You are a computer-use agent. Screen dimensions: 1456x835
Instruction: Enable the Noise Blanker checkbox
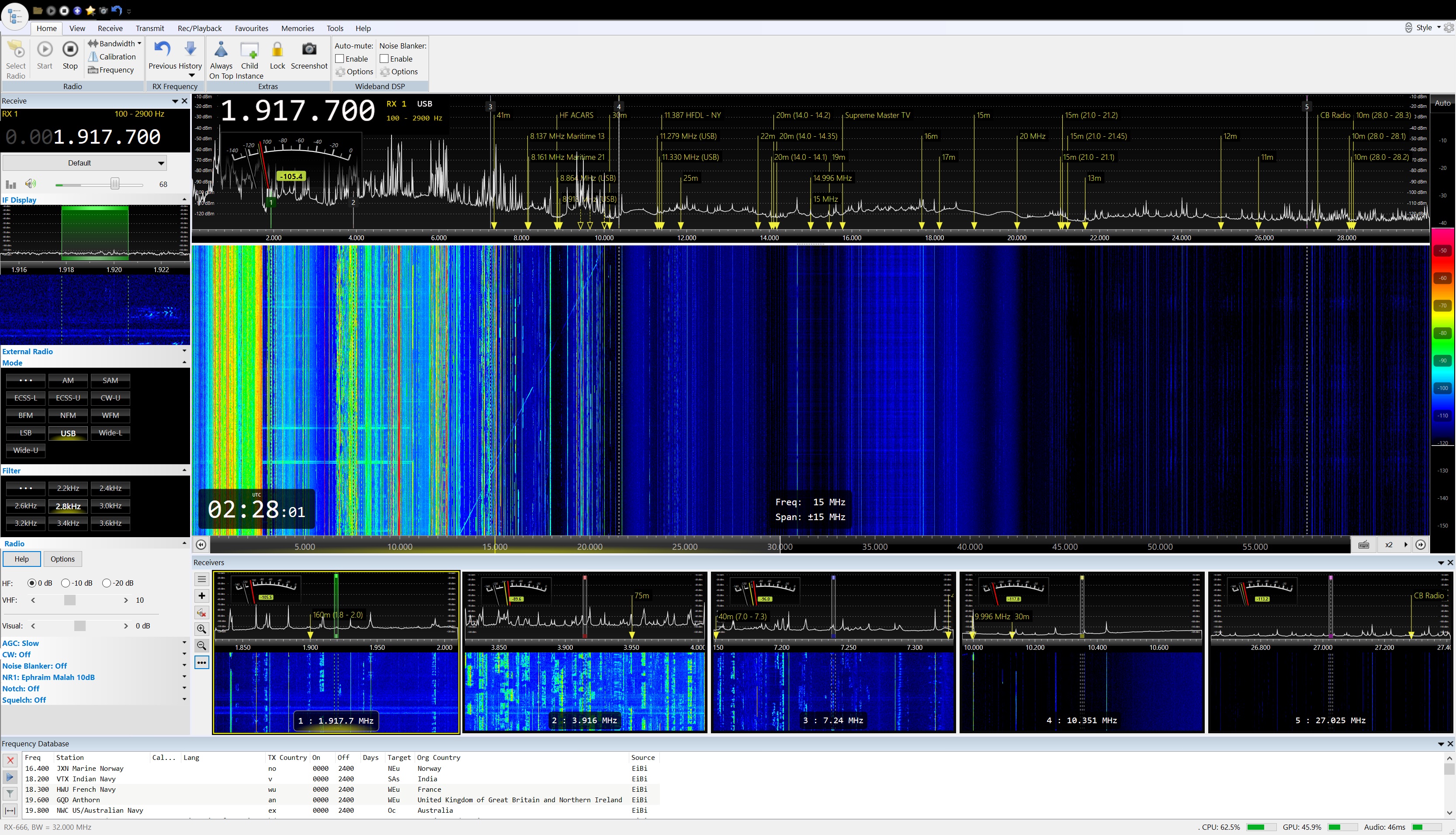point(385,59)
